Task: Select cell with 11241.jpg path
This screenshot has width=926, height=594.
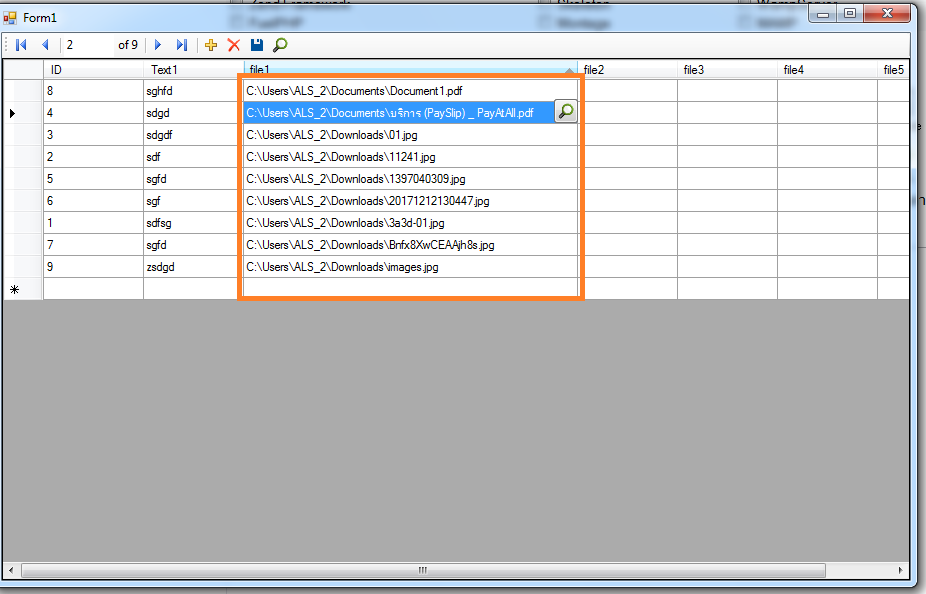Action: (410, 156)
